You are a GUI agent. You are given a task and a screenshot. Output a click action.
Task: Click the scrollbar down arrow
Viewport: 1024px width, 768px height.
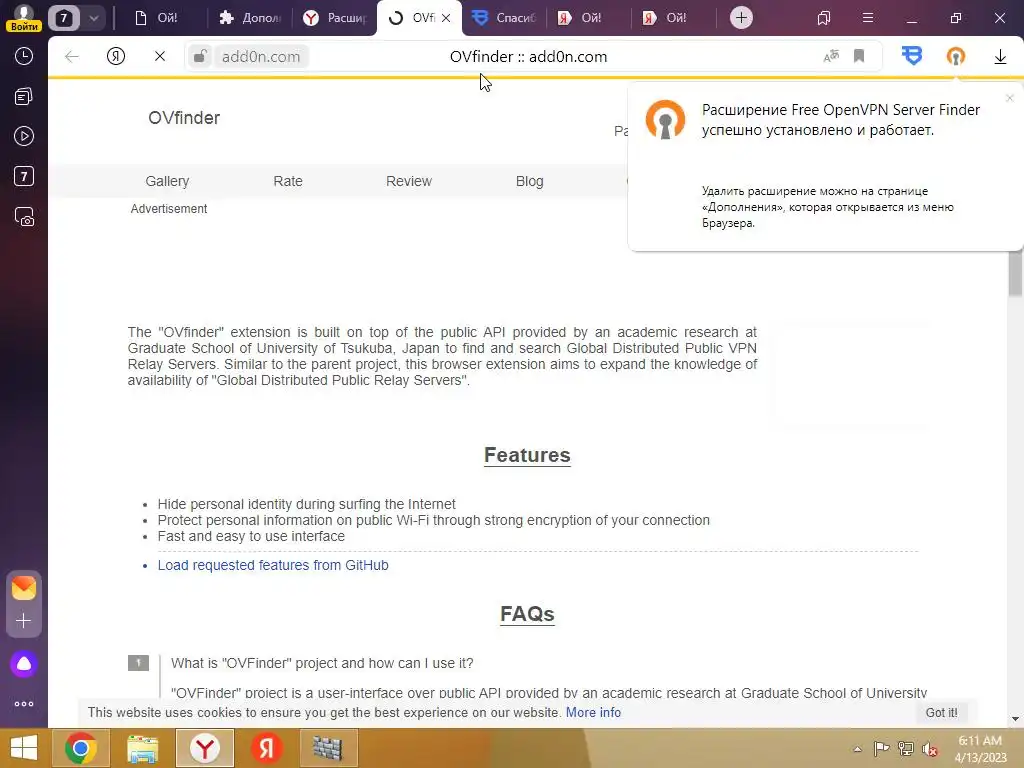(x=1015, y=719)
